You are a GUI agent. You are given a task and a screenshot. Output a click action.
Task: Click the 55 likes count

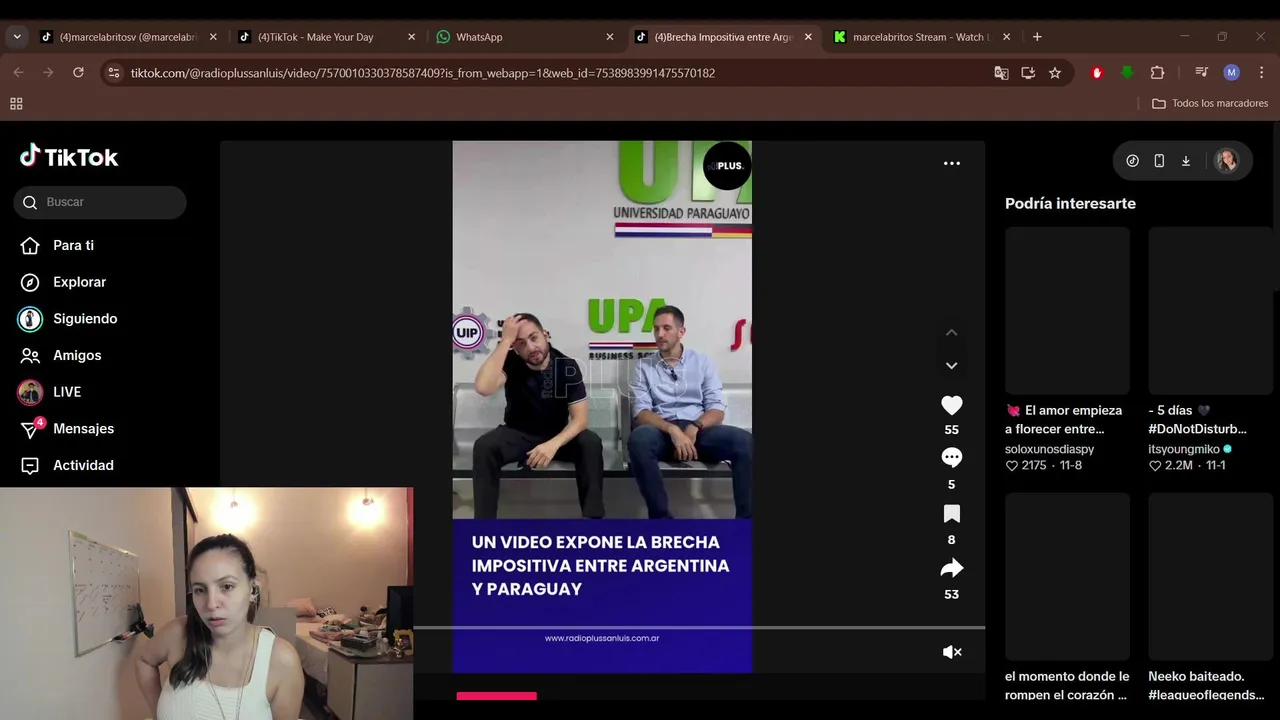click(x=951, y=430)
